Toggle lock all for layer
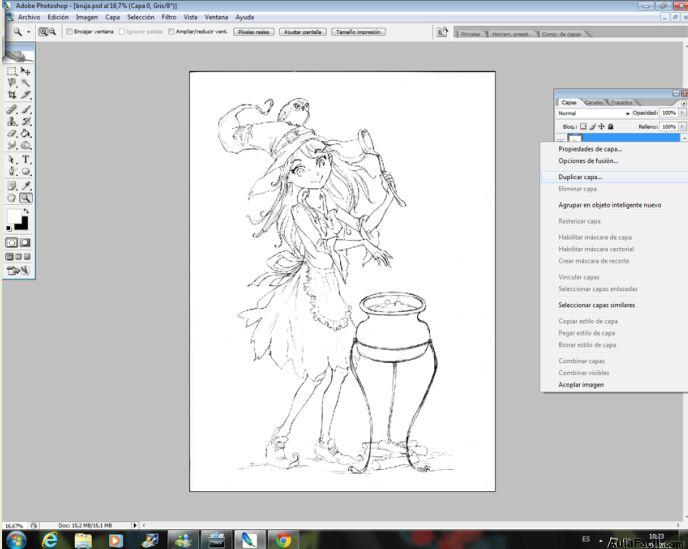Image resolution: width=688 pixels, height=549 pixels. coord(610,126)
